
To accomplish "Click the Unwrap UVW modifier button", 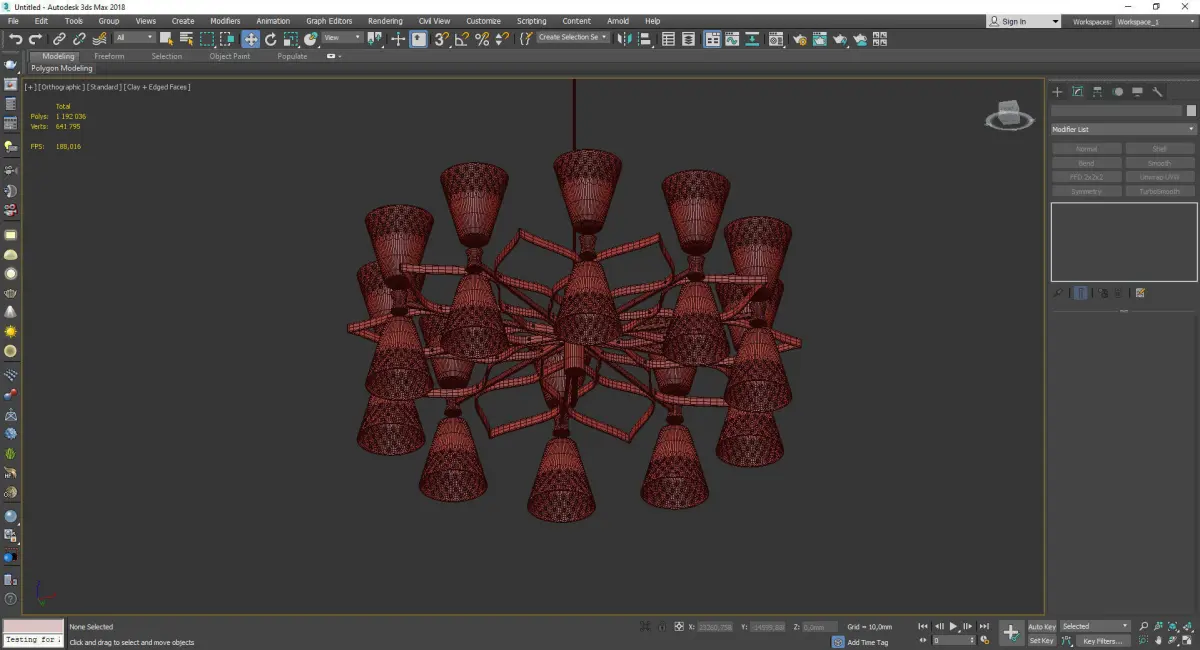I will tap(1160, 177).
